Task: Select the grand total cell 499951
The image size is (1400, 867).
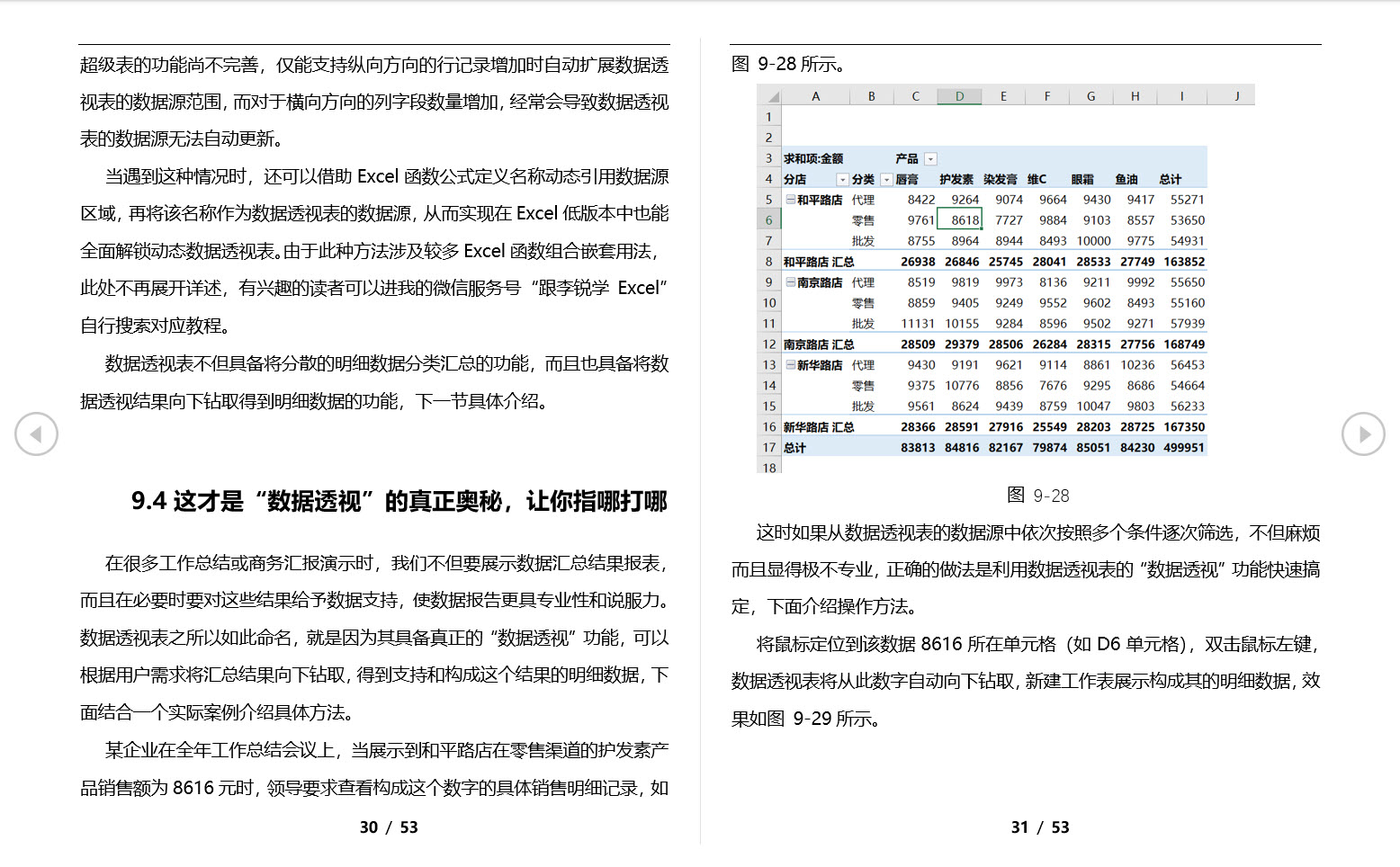Action: coord(1183,448)
